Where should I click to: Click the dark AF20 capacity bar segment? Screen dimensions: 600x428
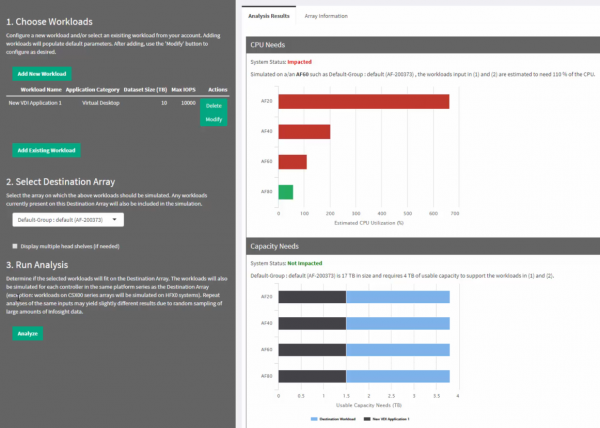click(x=312, y=296)
